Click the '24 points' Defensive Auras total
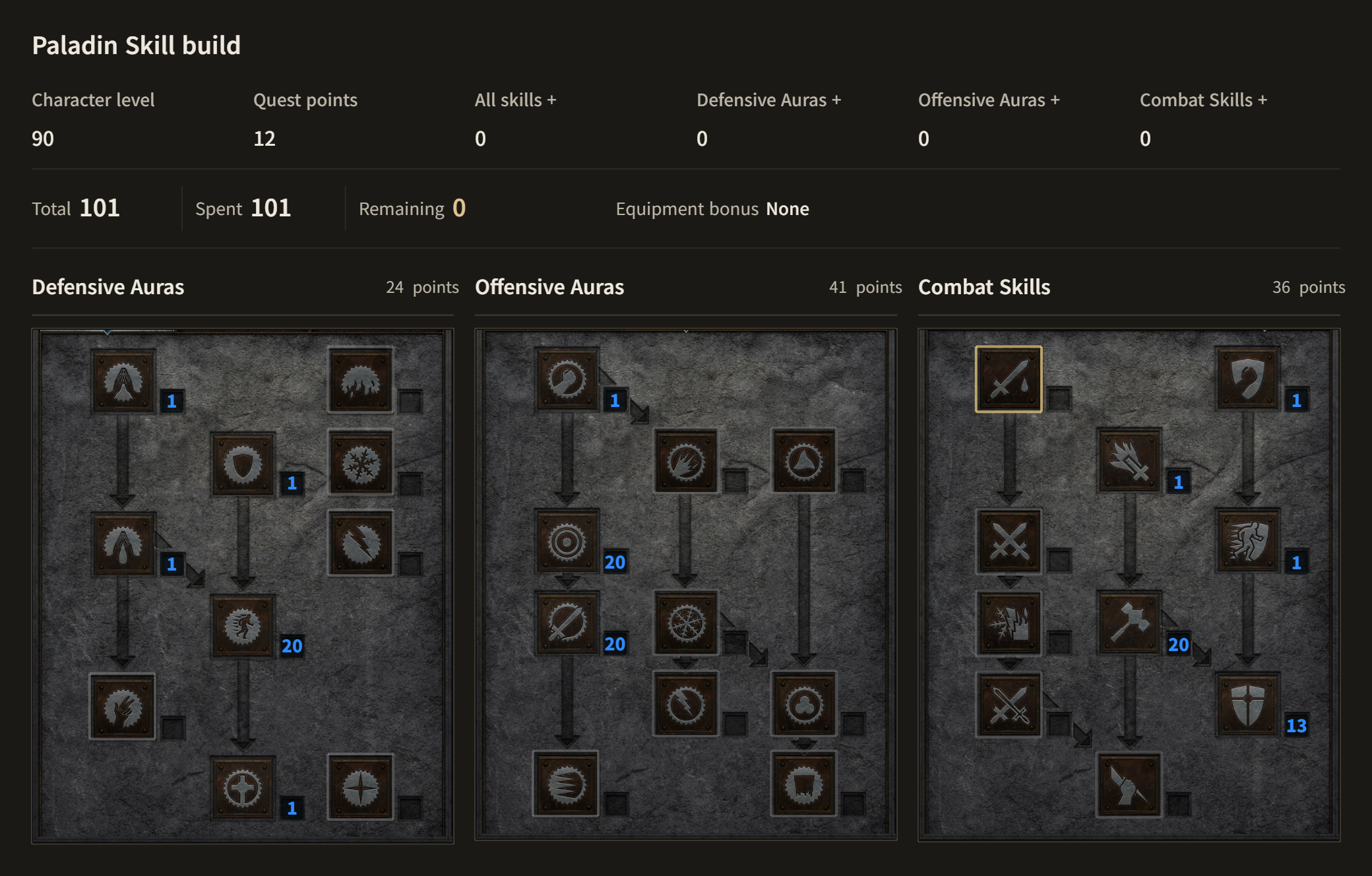The image size is (1372, 876). click(422, 288)
